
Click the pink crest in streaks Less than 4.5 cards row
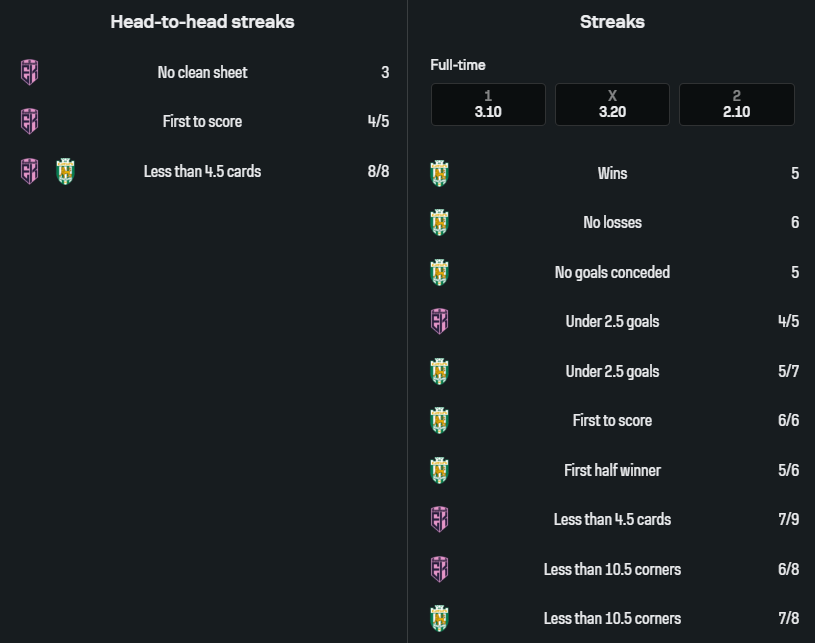(x=439, y=519)
